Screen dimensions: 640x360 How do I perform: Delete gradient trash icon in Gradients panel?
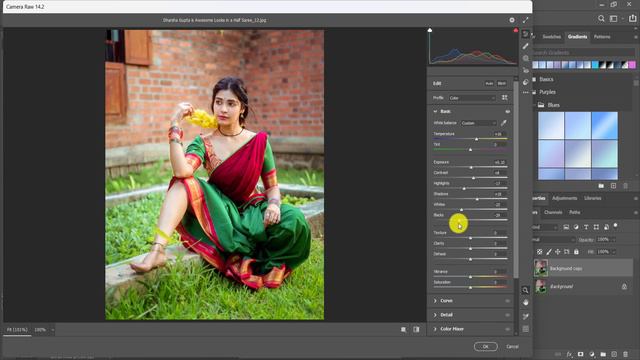[625, 186]
